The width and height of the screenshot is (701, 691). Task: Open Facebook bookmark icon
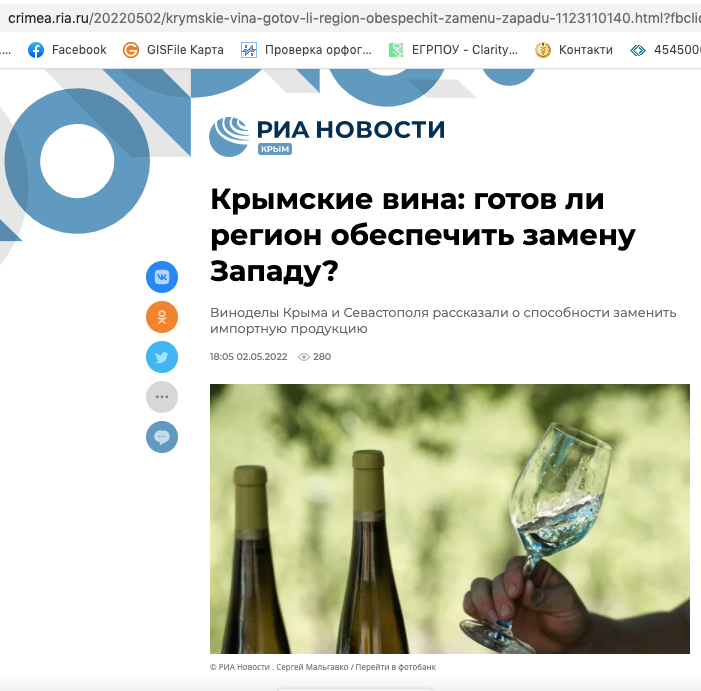pyautogui.click(x=36, y=50)
